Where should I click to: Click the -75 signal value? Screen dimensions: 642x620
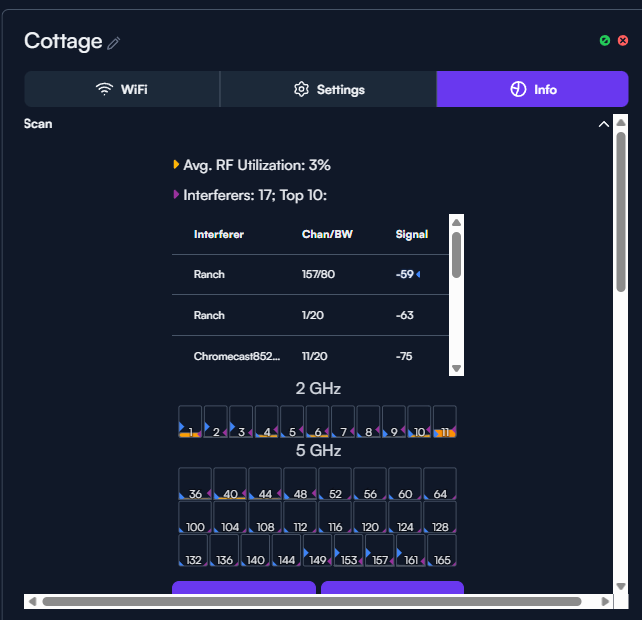pos(404,356)
